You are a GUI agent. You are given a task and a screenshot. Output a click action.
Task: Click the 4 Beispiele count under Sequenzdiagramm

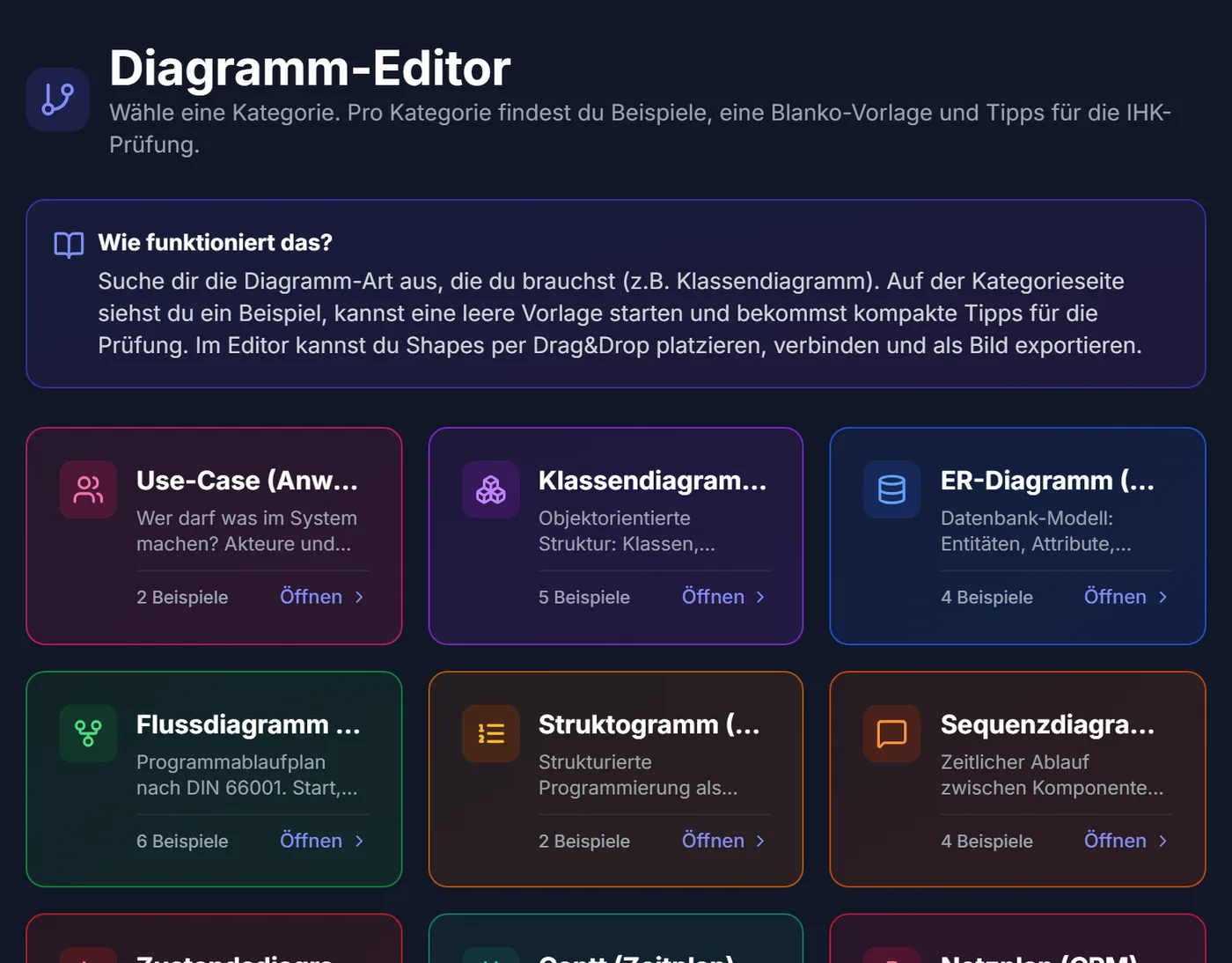(x=986, y=841)
